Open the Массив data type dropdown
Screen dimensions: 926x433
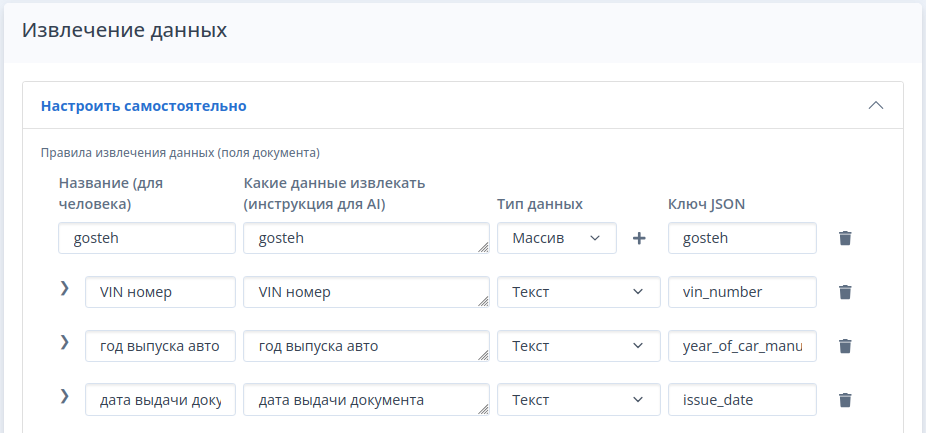click(x=556, y=238)
